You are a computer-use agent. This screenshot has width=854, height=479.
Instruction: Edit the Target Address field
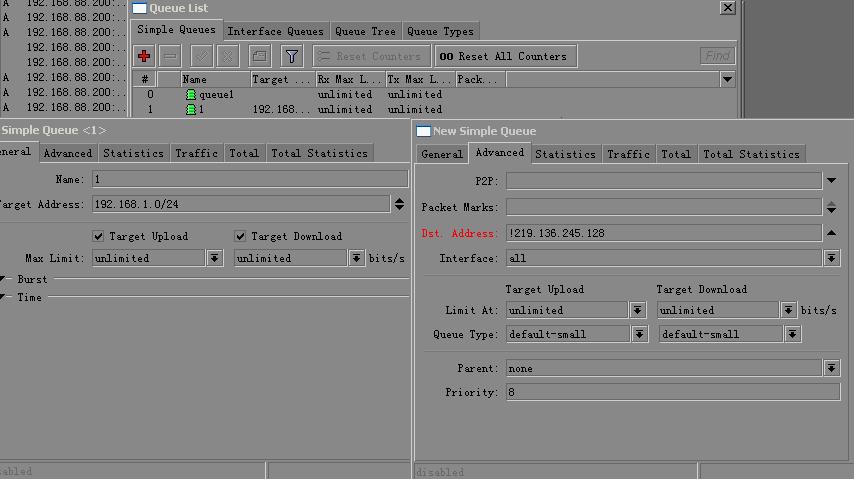(x=241, y=204)
